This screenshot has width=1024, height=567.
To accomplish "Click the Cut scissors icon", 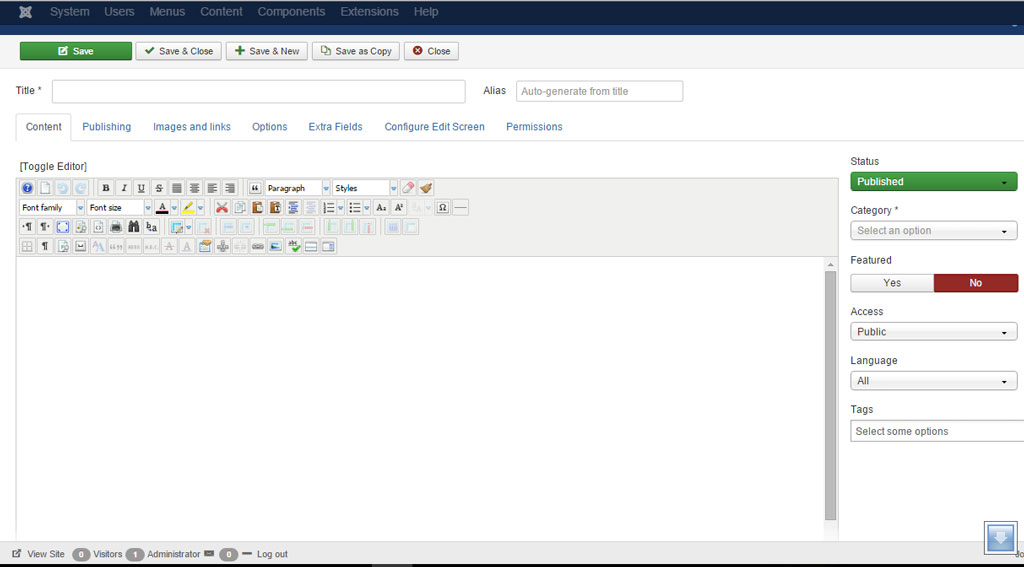I will 222,208.
